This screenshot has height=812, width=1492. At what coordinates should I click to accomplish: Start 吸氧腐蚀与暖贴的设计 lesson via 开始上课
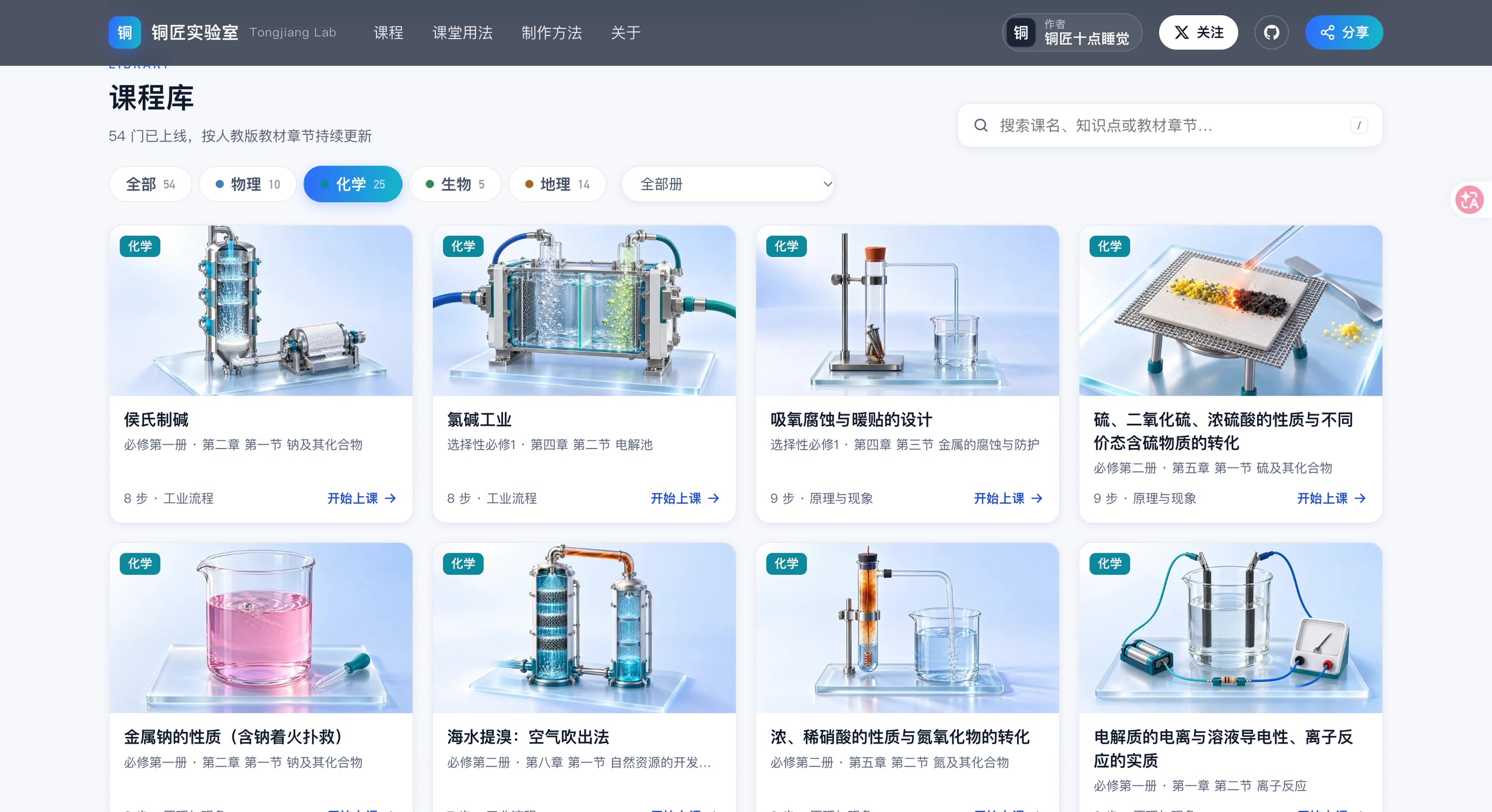pyautogui.click(x=1008, y=498)
